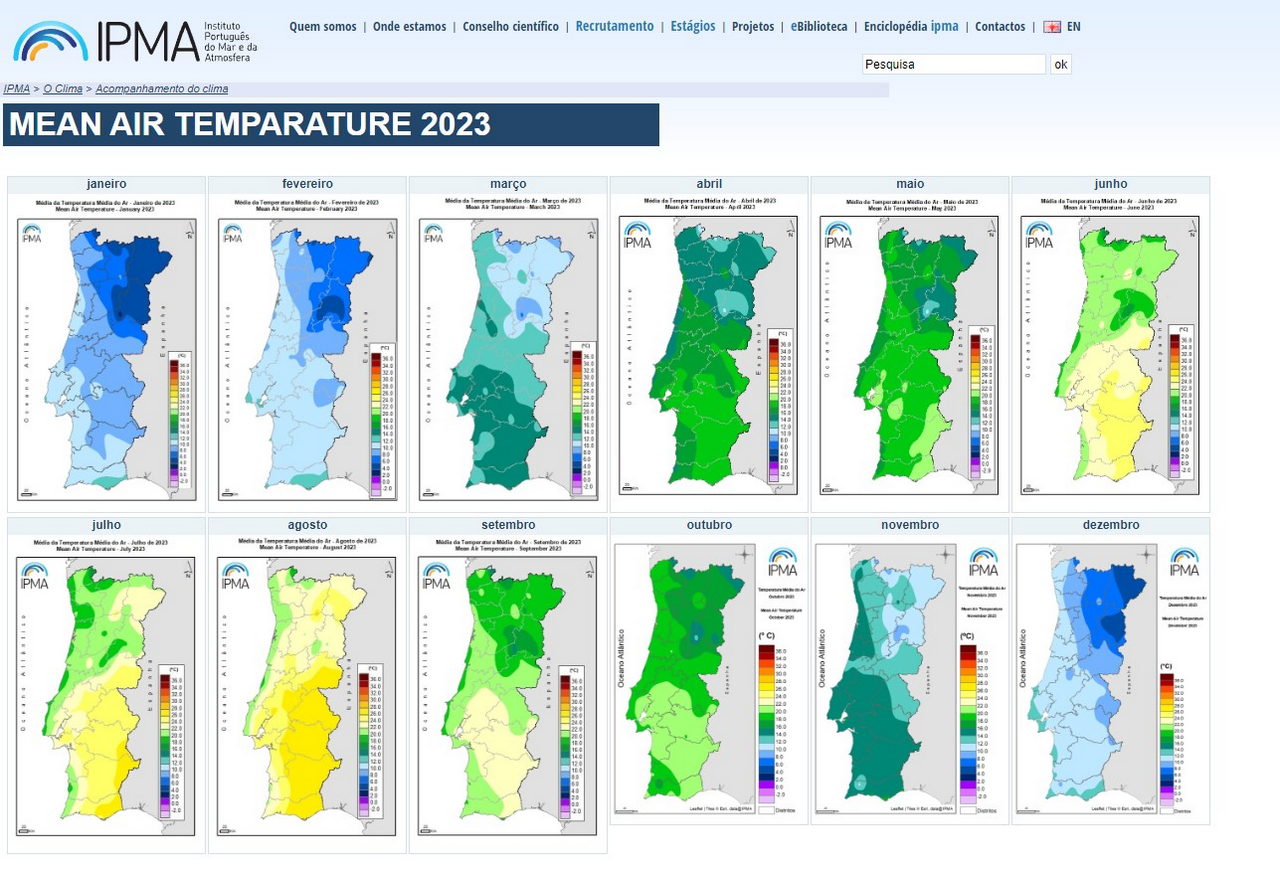1280x872 pixels.
Task: Click the compass rose on the novembro map
Action: pos(945,555)
